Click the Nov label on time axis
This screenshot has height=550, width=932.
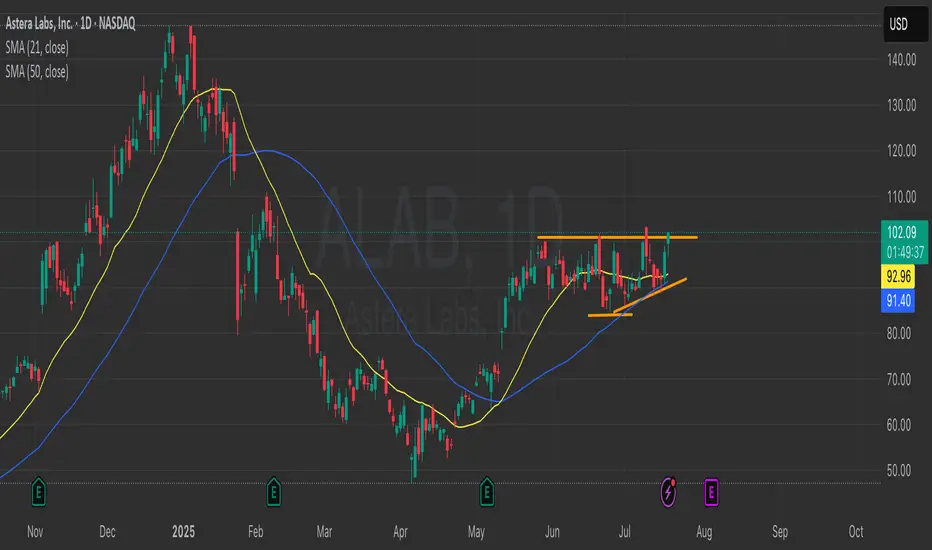pyautogui.click(x=35, y=532)
